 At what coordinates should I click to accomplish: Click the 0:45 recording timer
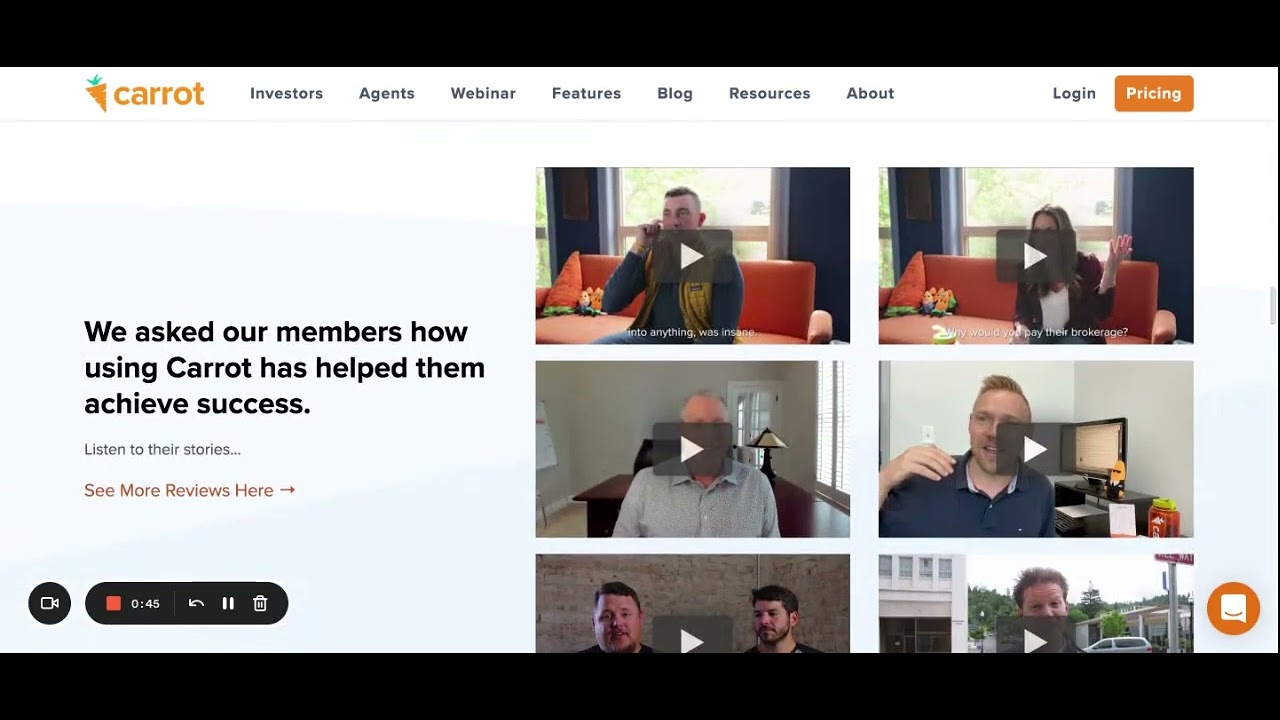pos(145,603)
